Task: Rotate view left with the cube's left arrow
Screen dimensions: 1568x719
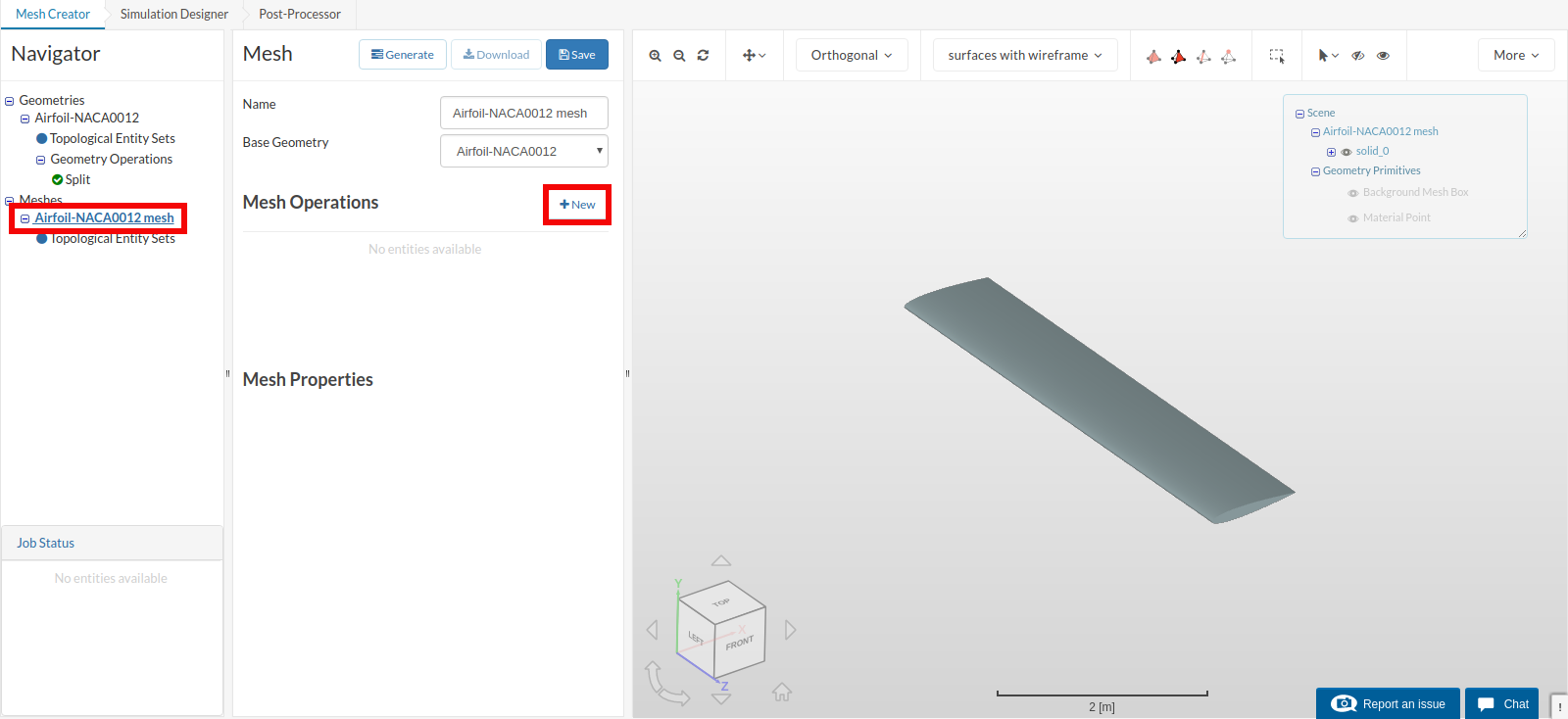Action: coord(653,630)
